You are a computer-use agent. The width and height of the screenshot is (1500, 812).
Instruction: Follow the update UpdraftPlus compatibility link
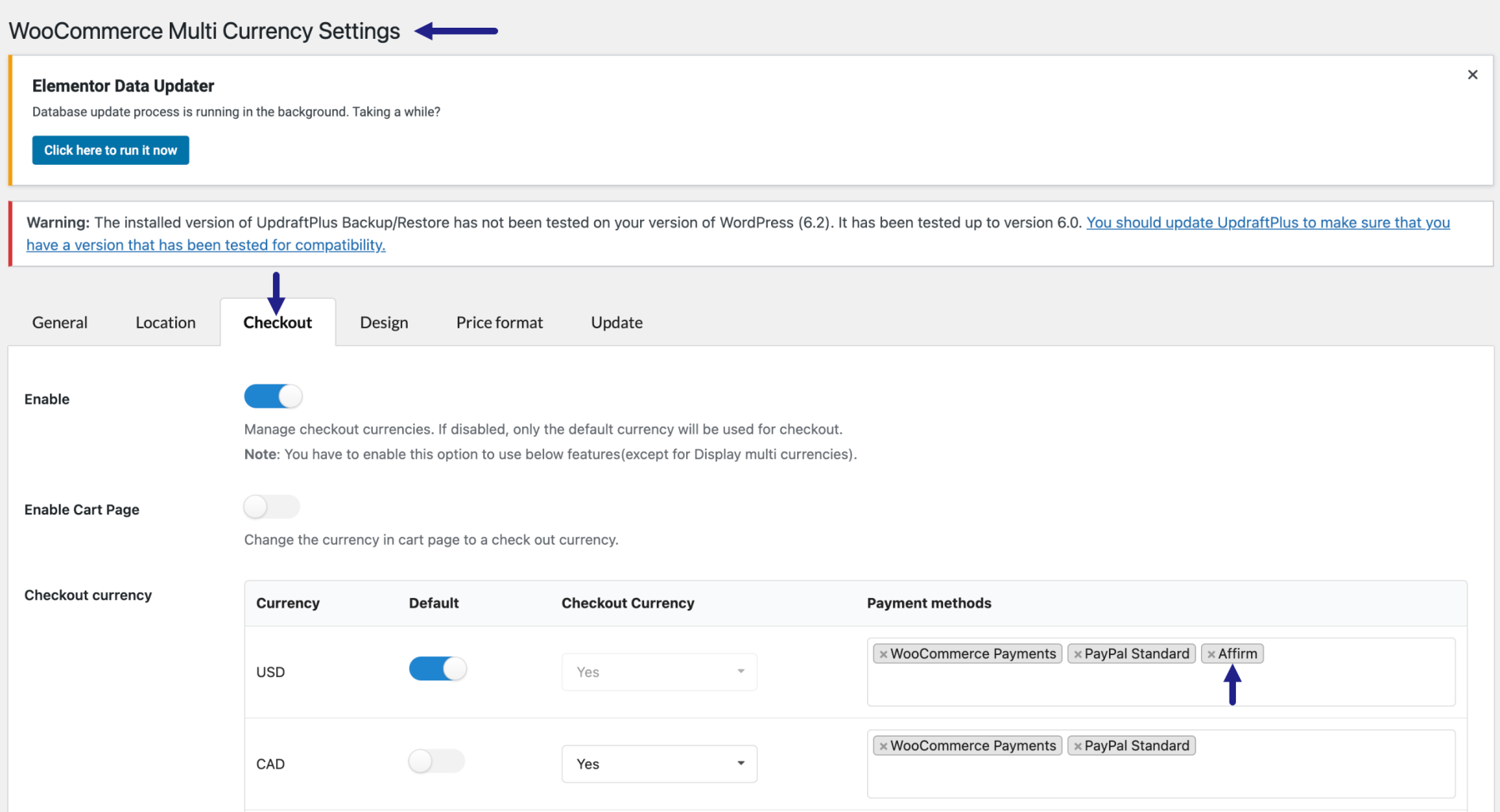tap(1267, 223)
